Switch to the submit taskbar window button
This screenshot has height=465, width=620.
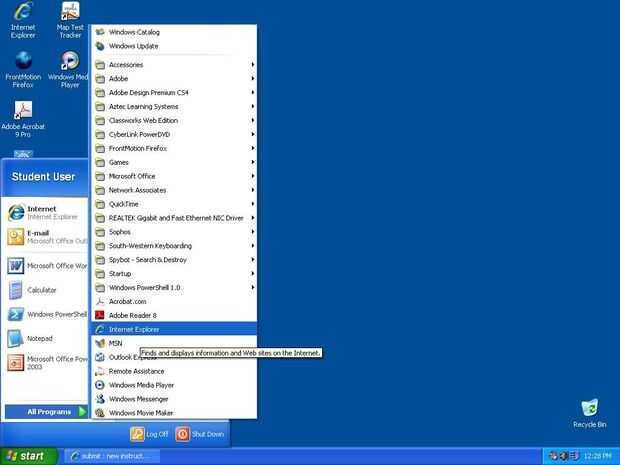112,456
